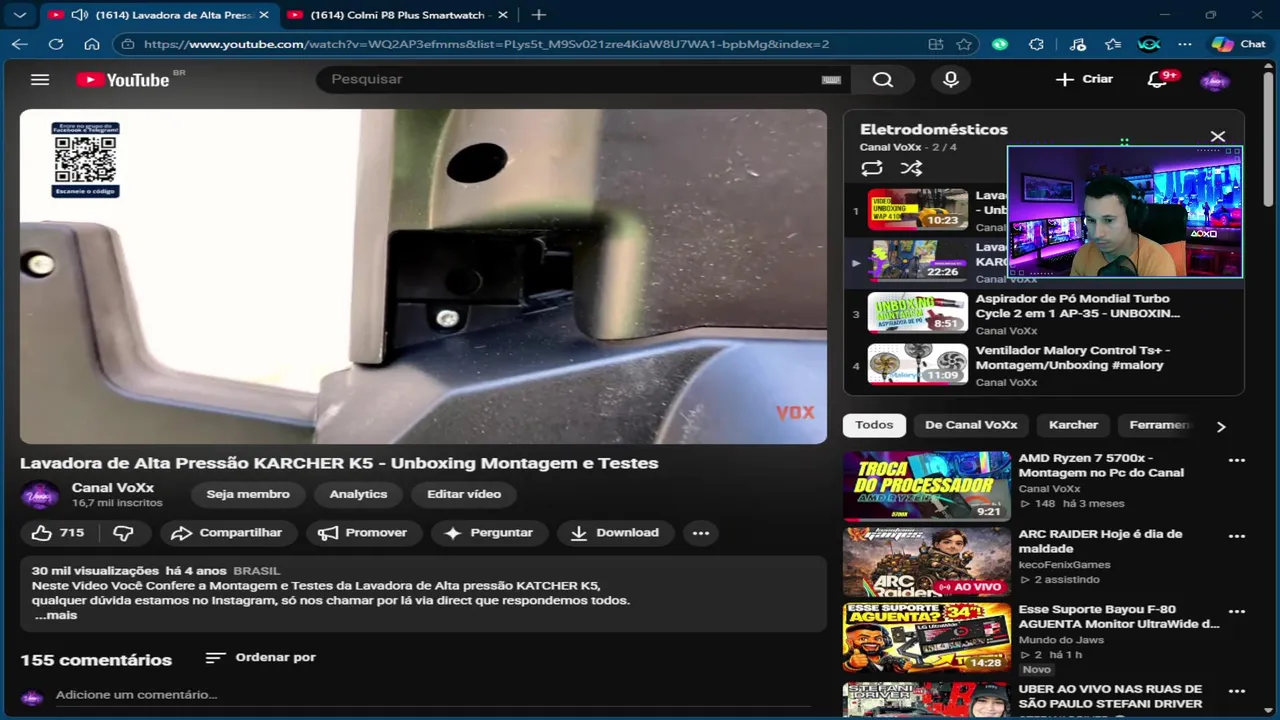Click the Editar vídeo button
The height and width of the screenshot is (720, 1280).
tap(464, 494)
